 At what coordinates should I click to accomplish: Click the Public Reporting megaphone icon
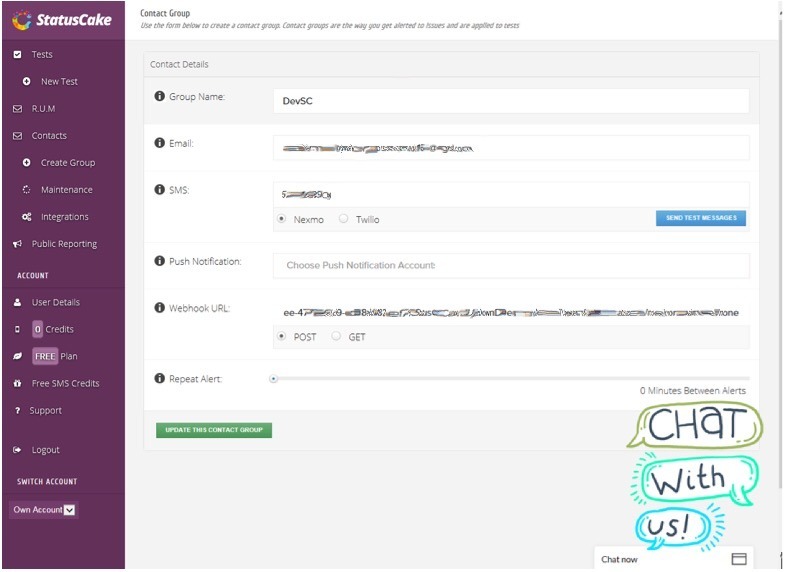[x=18, y=244]
